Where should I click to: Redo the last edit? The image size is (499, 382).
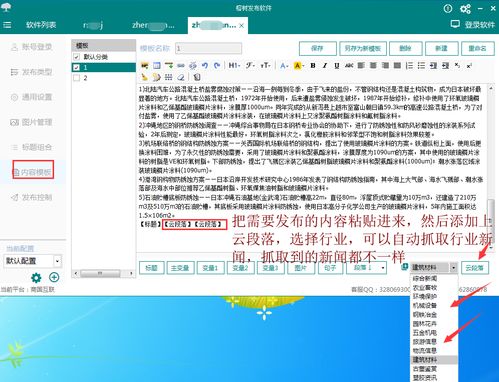click(x=217, y=66)
